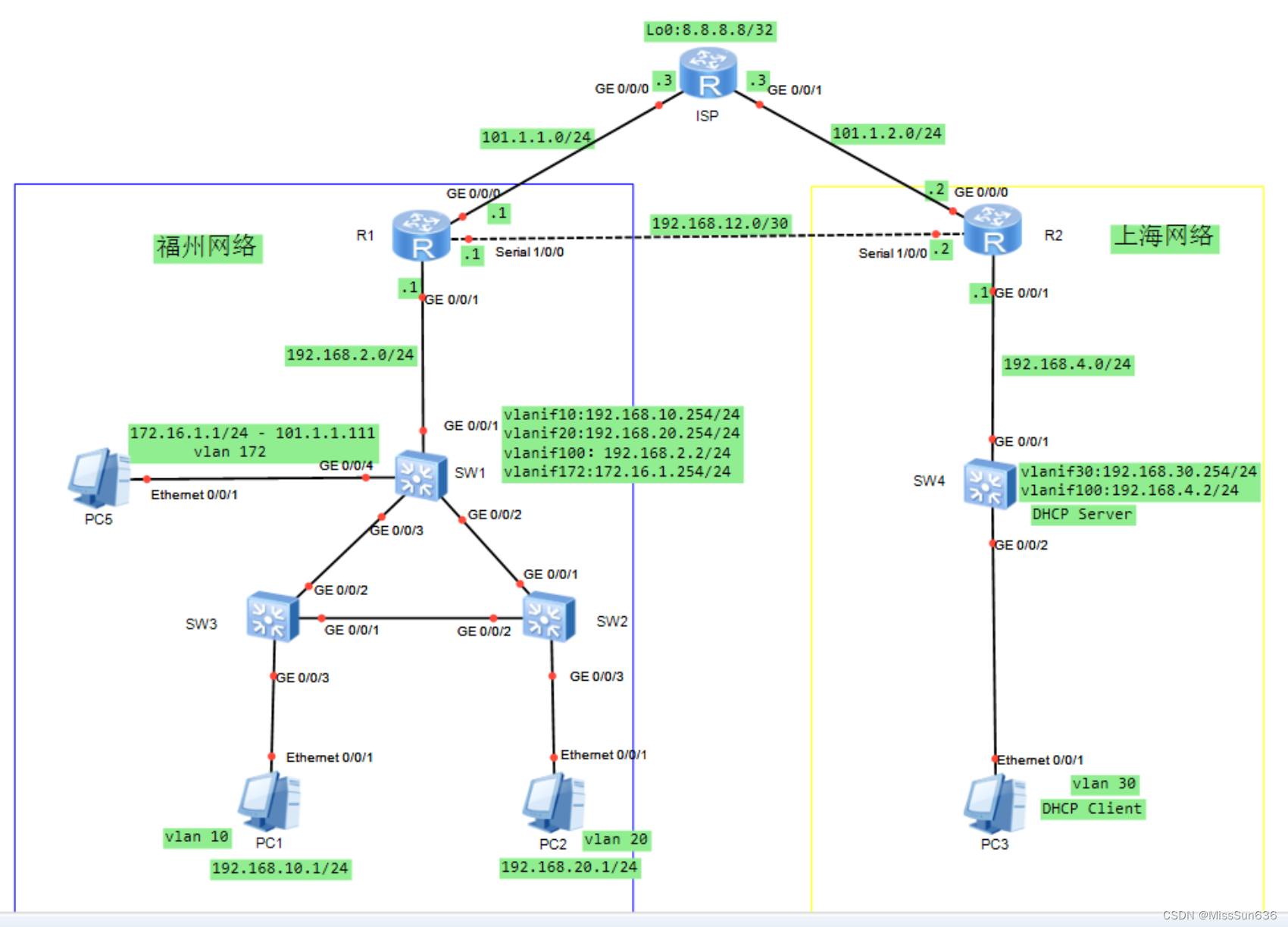Viewport: 1288px width, 927px height.
Task: Click the SW4 switch icon
Action: tap(989, 484)
